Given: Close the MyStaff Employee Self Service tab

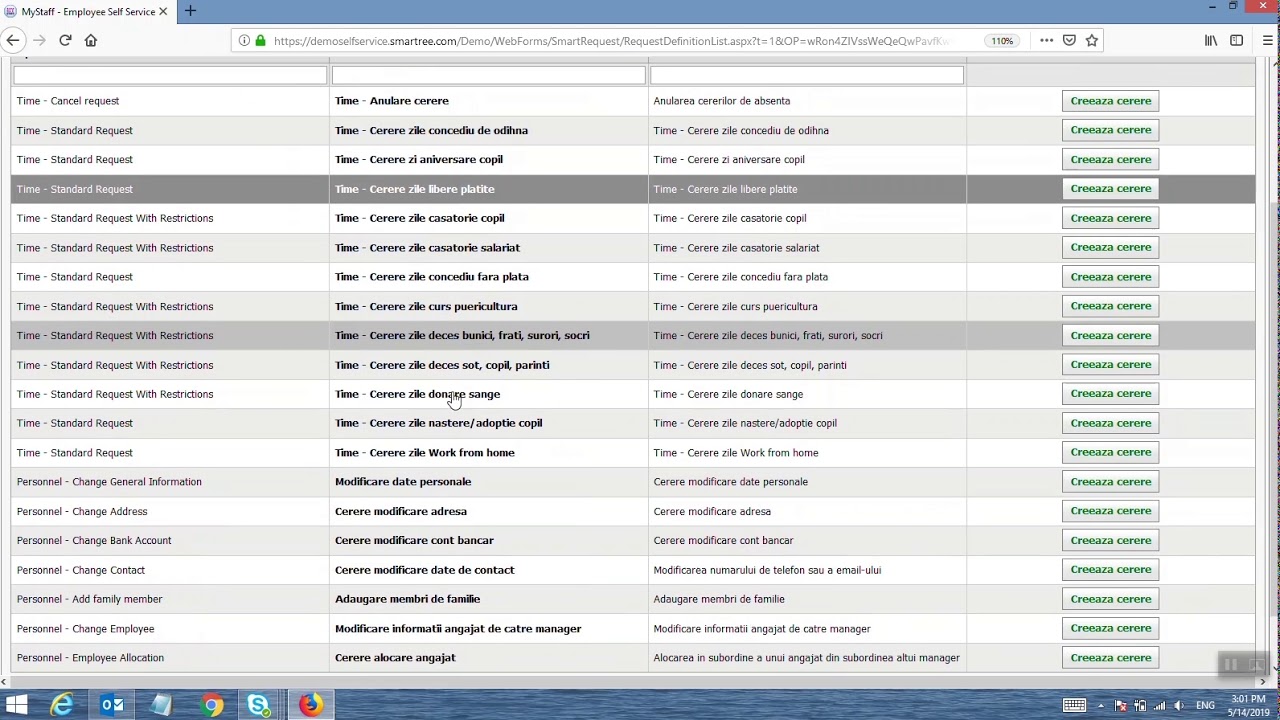Looking at the screenshot, I should point(163,12).
